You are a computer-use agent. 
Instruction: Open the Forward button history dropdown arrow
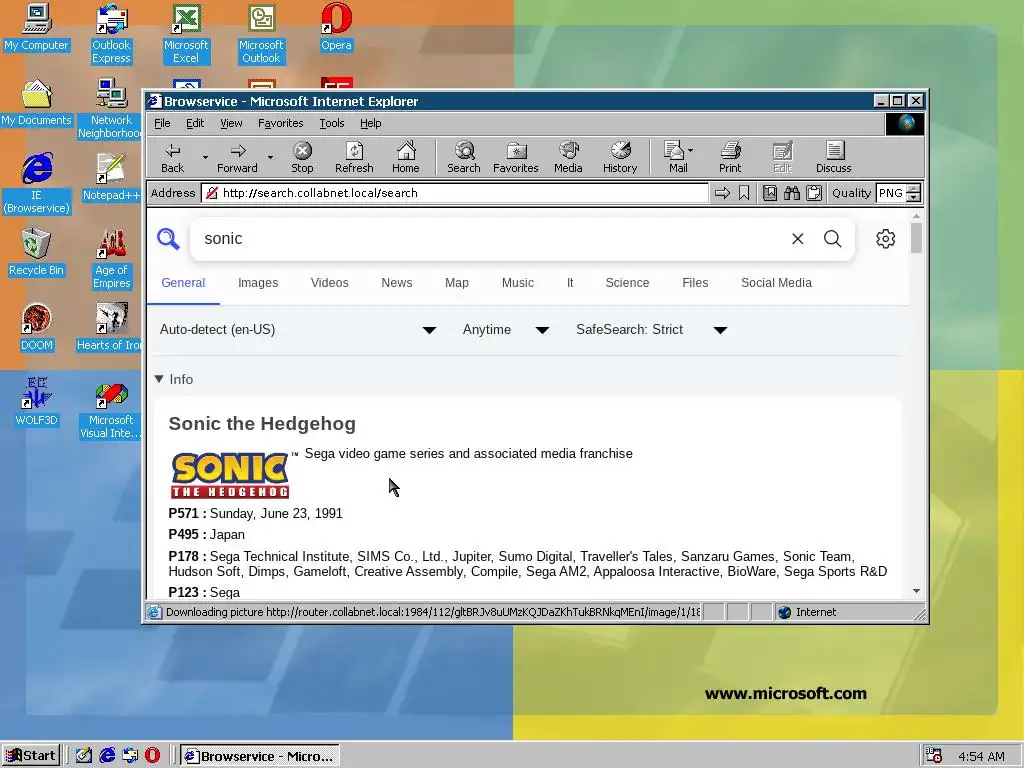tap(270, 157)
